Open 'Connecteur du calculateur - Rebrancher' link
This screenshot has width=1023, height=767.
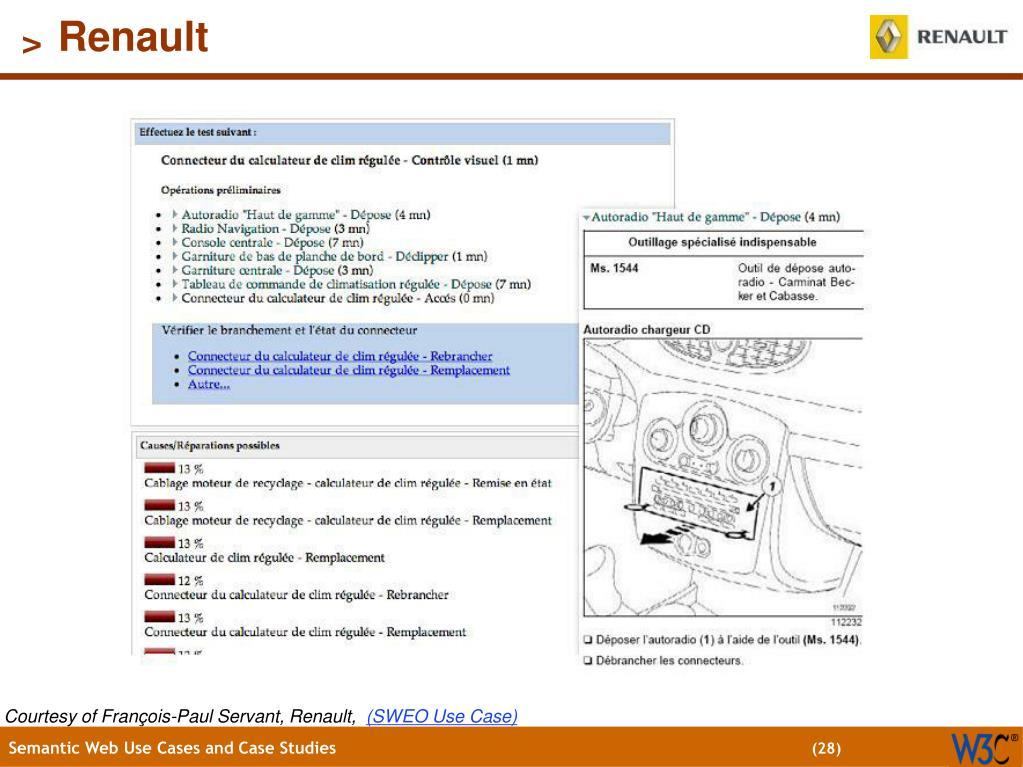340,356
